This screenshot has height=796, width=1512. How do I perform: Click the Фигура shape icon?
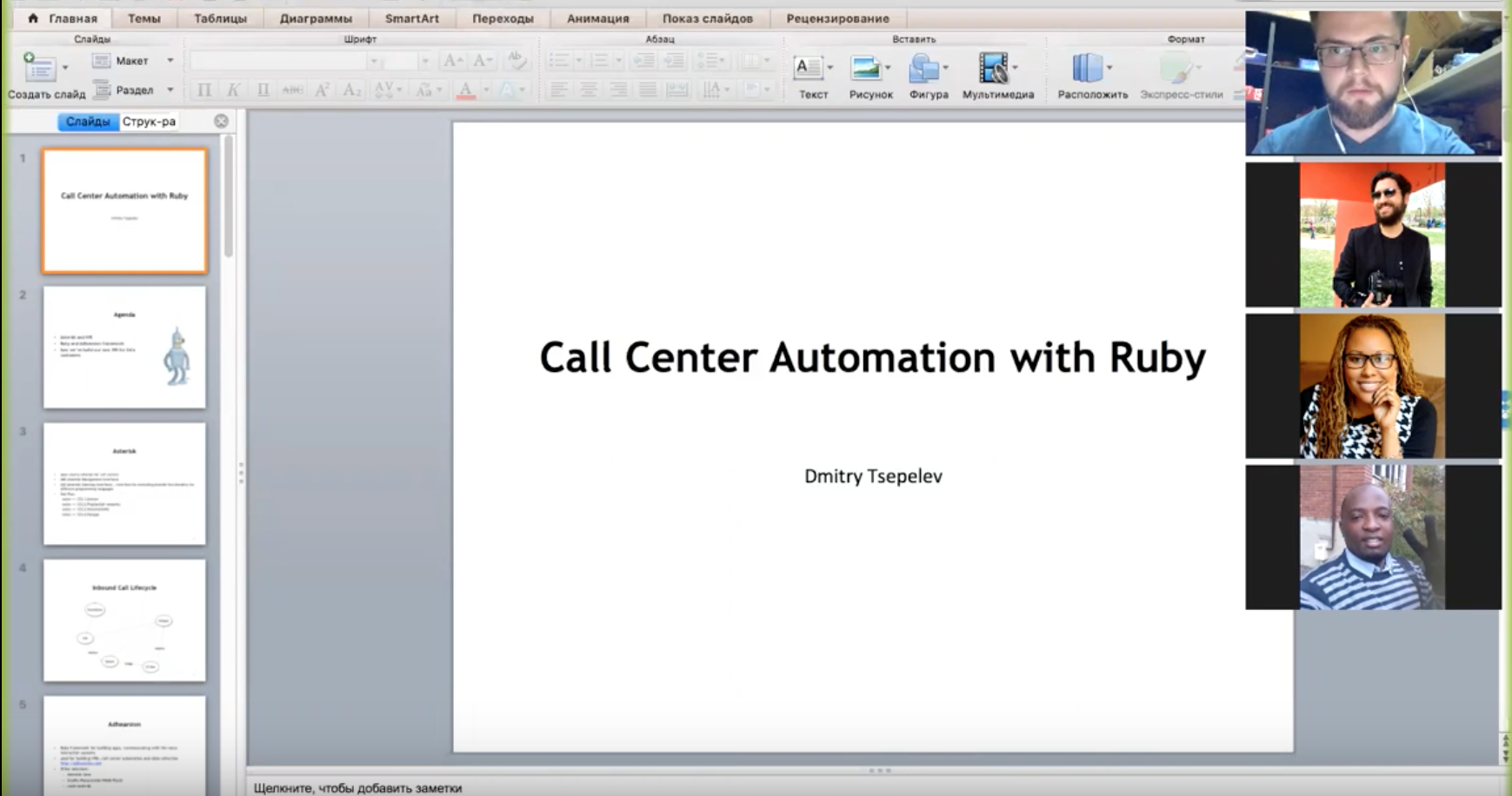(x=923, y=67)
